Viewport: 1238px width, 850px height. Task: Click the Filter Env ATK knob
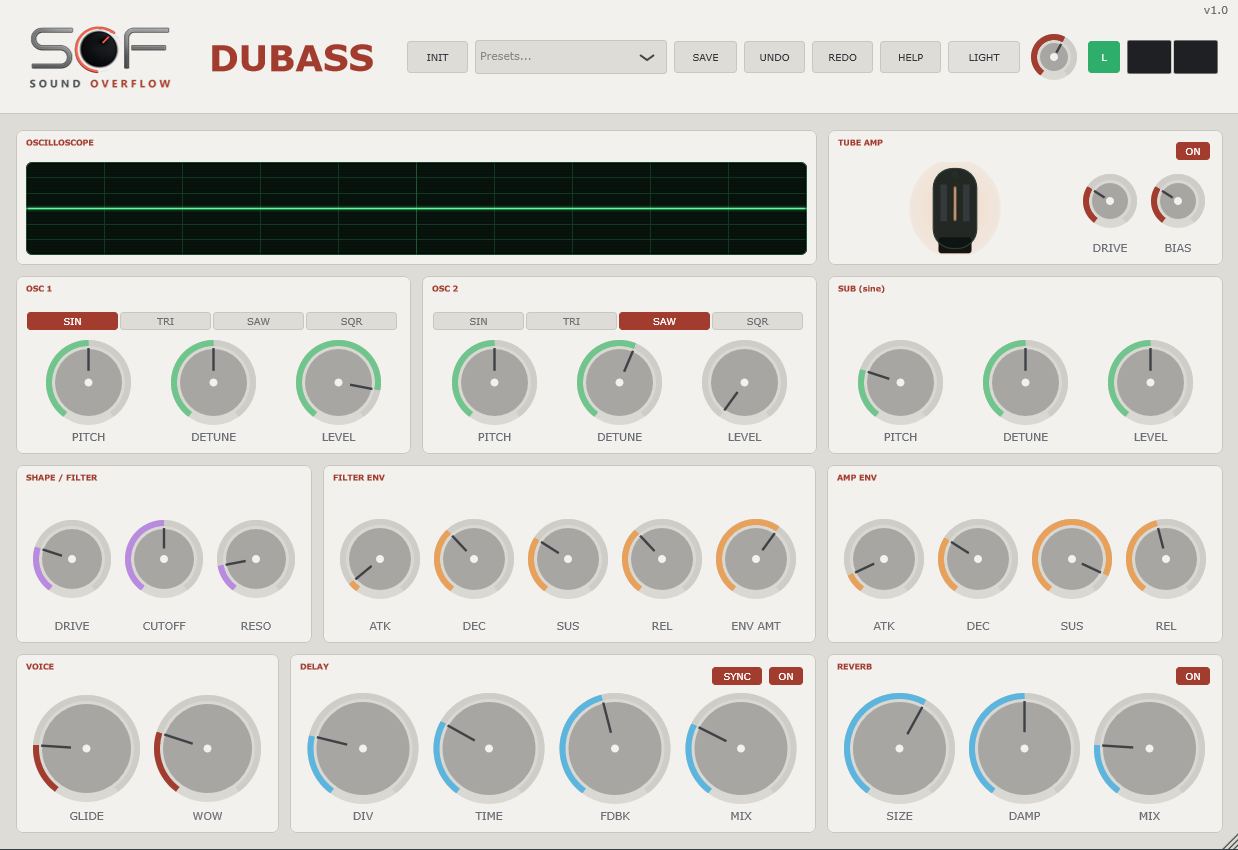point(380,559)
